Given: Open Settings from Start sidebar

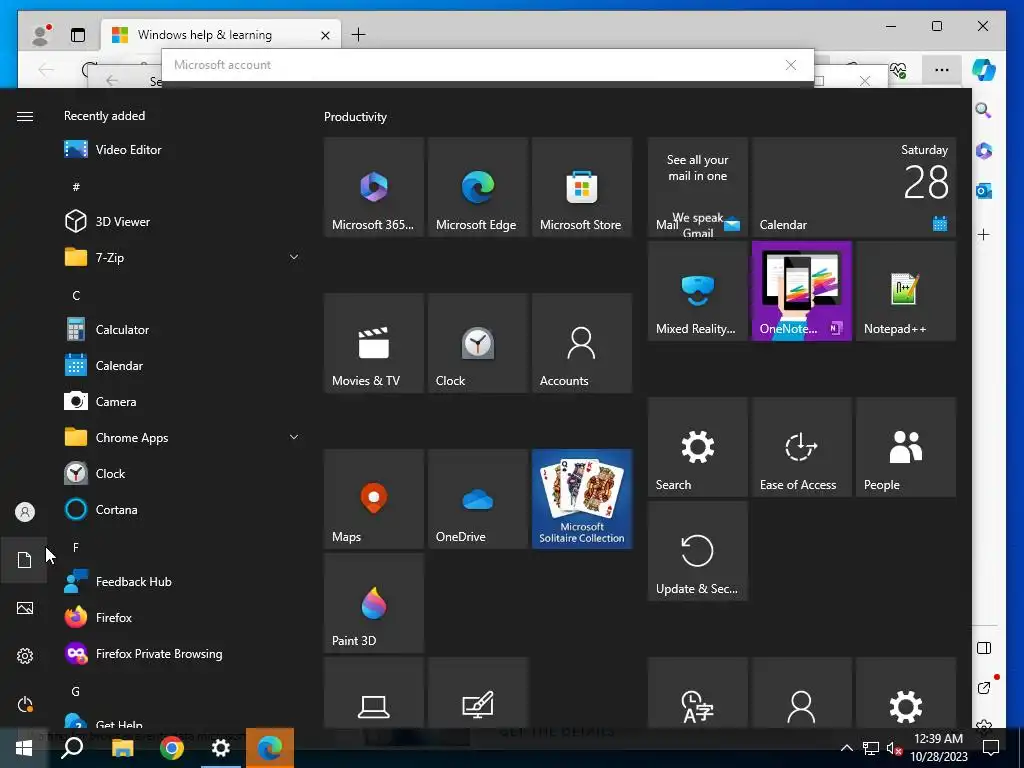Looking at the screenshot, I should (x=25, y=656).
